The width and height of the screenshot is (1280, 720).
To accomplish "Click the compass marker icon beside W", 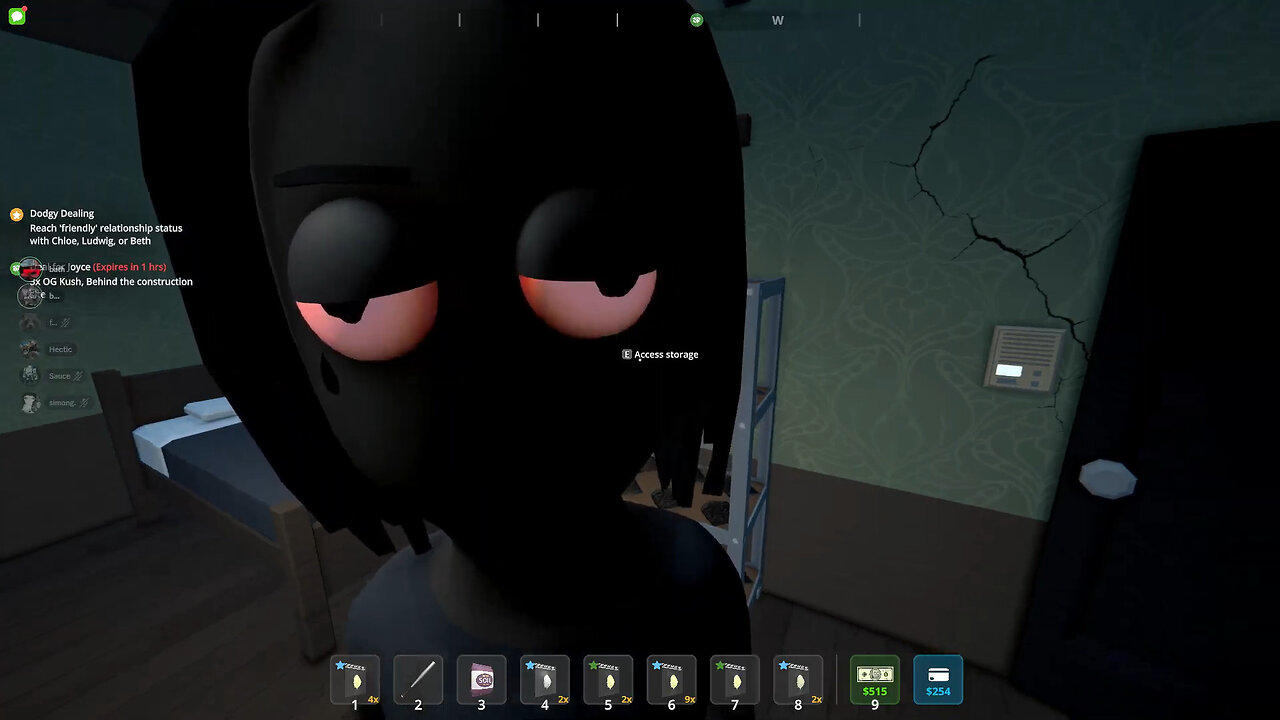I will 697,20.
